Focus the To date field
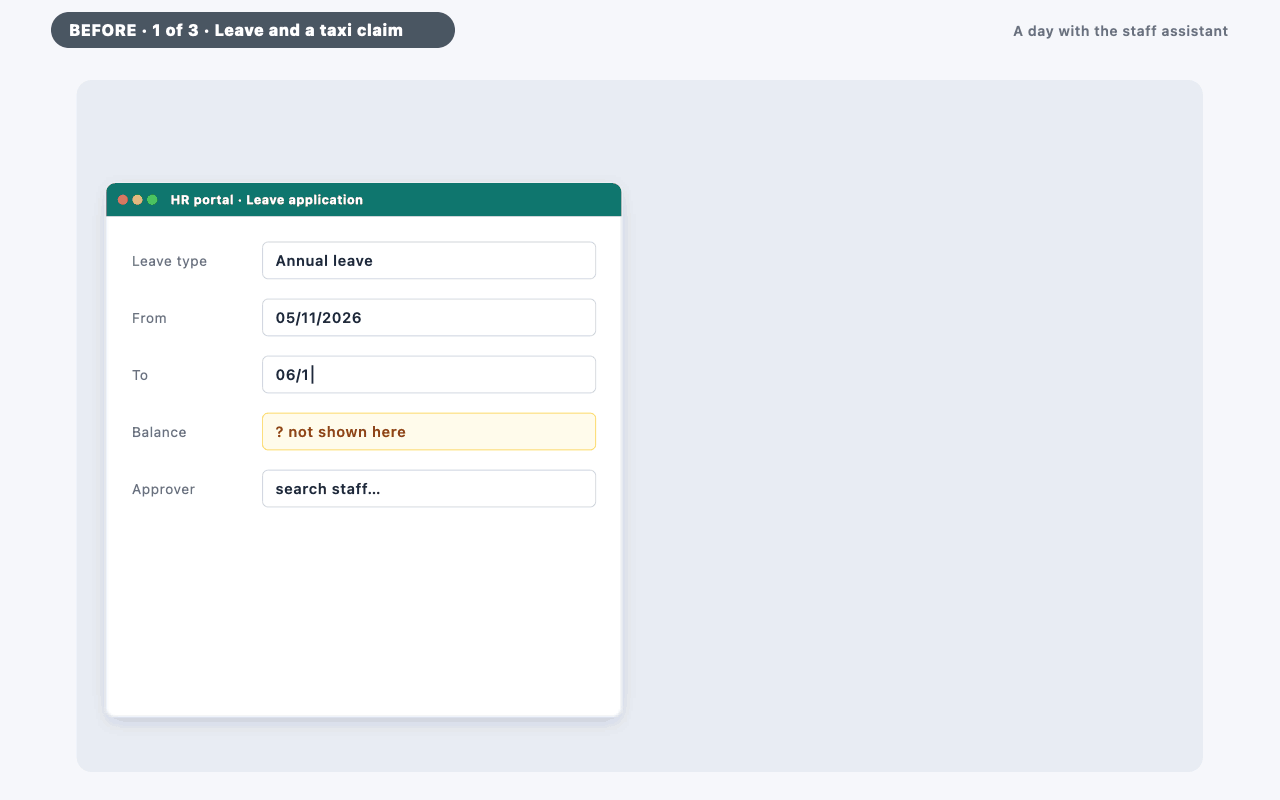Viewport: 1280px width, 800px height. [x=429, y=374]
